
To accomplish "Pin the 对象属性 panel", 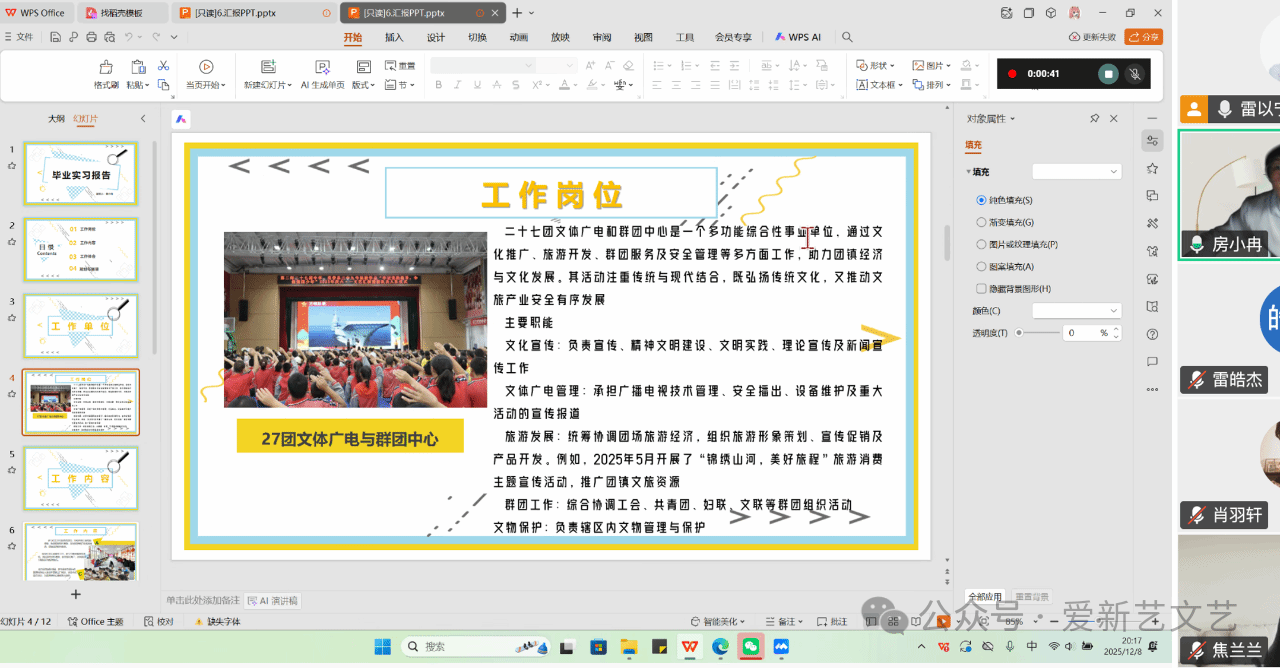I will tap(1095, 119).
